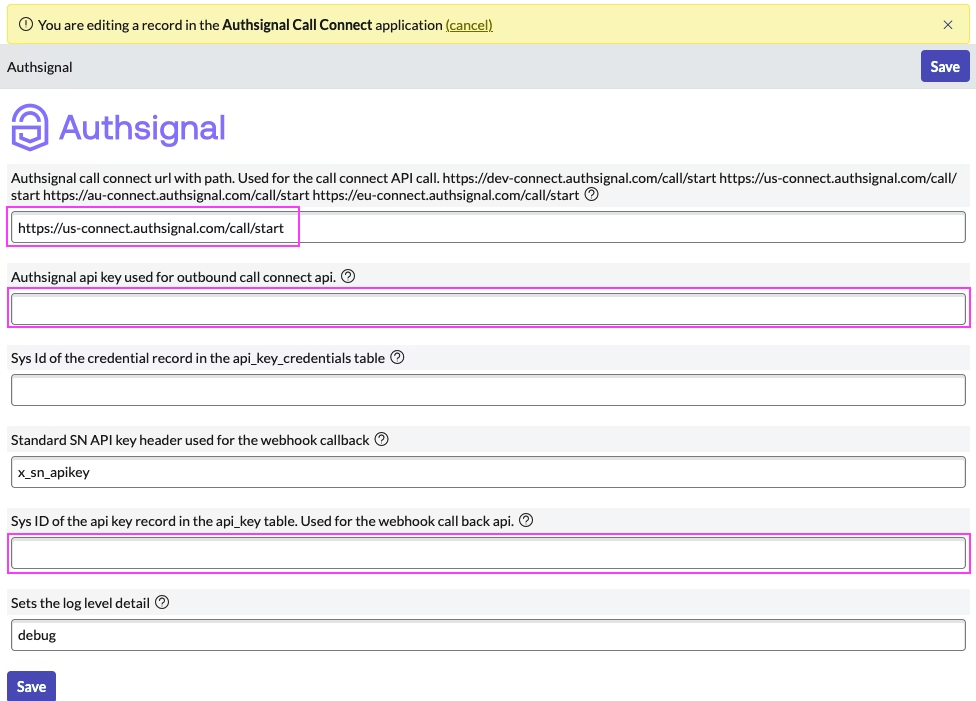
Task: Click the Authsignal logo
Action: [x=118, y=128]
